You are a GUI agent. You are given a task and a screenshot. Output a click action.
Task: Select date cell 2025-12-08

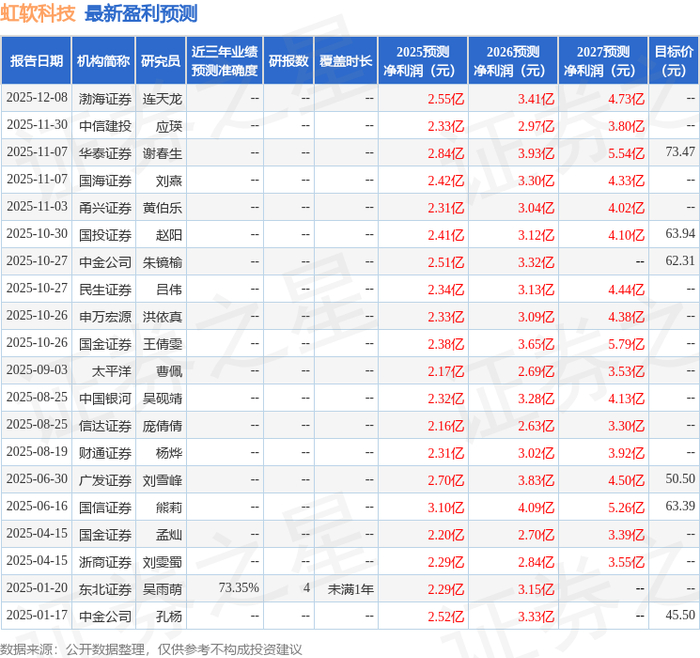click(x=37, y=98)
